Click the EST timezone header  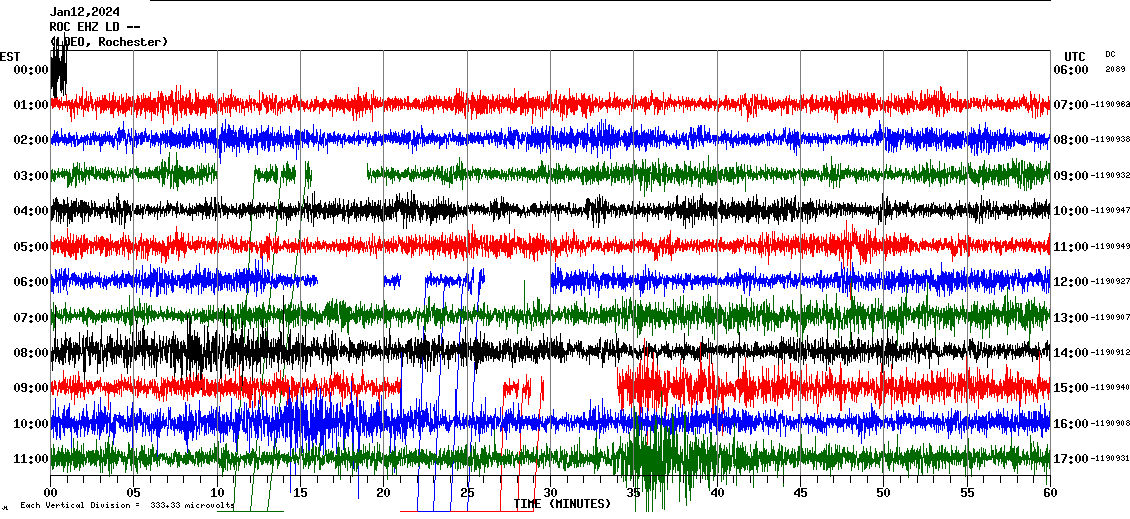coord(10,56)
